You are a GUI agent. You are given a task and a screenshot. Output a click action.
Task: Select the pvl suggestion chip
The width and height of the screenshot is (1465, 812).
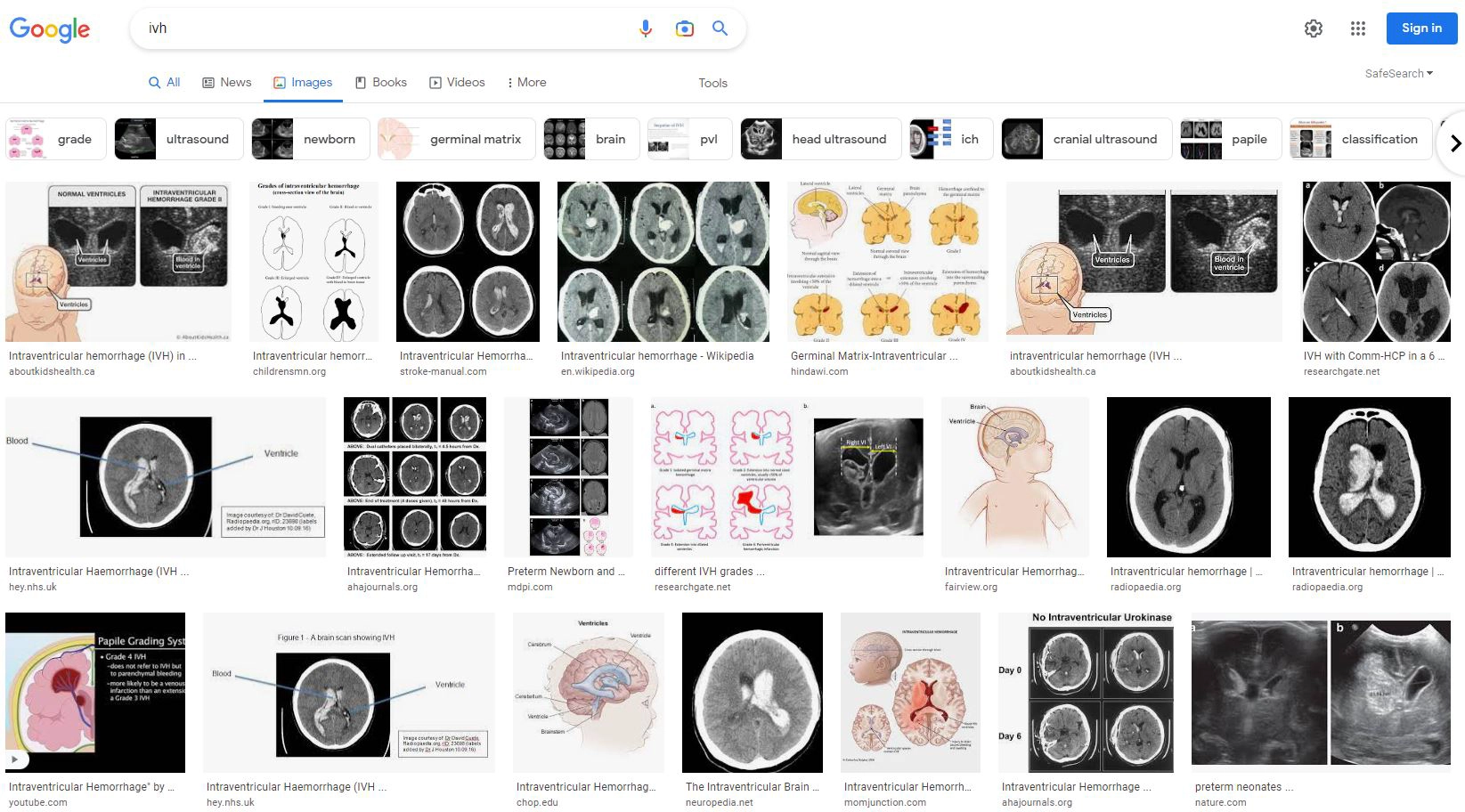click(x=689, y=139)
